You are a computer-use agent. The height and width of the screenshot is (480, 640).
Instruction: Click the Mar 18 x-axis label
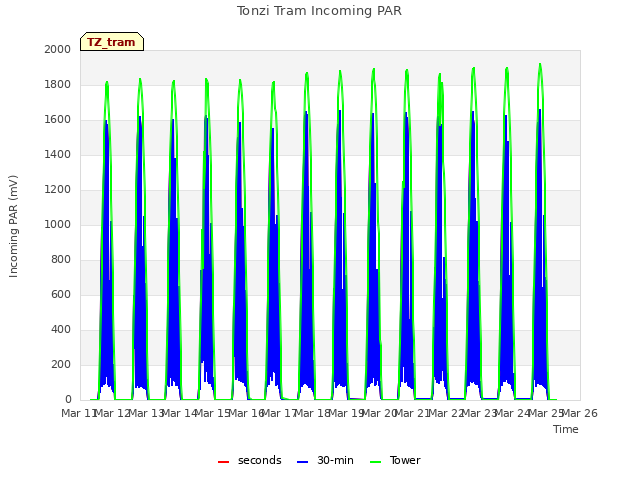tap(313, 413)
